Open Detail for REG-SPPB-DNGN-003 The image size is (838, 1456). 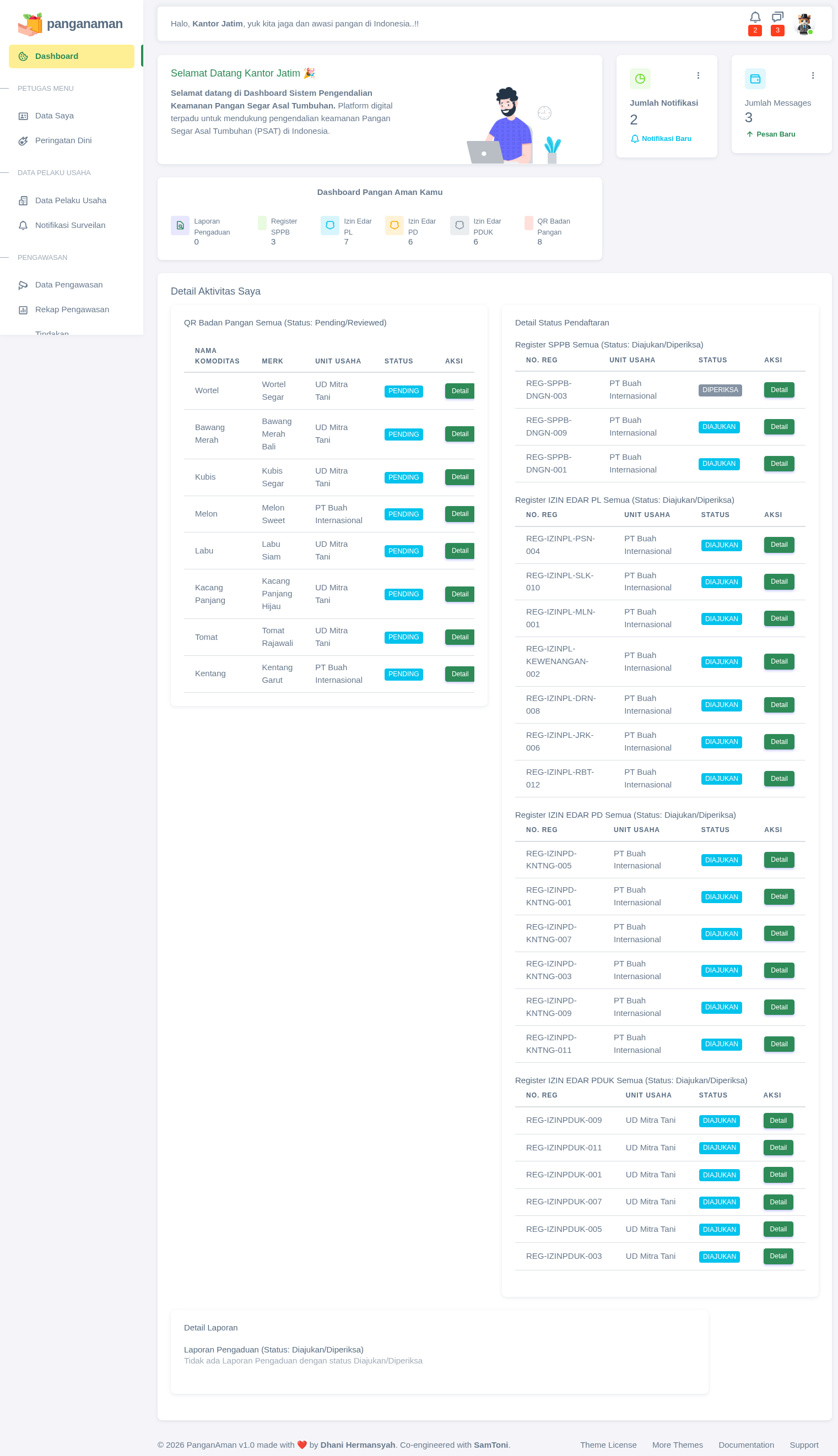pos(778,390)
